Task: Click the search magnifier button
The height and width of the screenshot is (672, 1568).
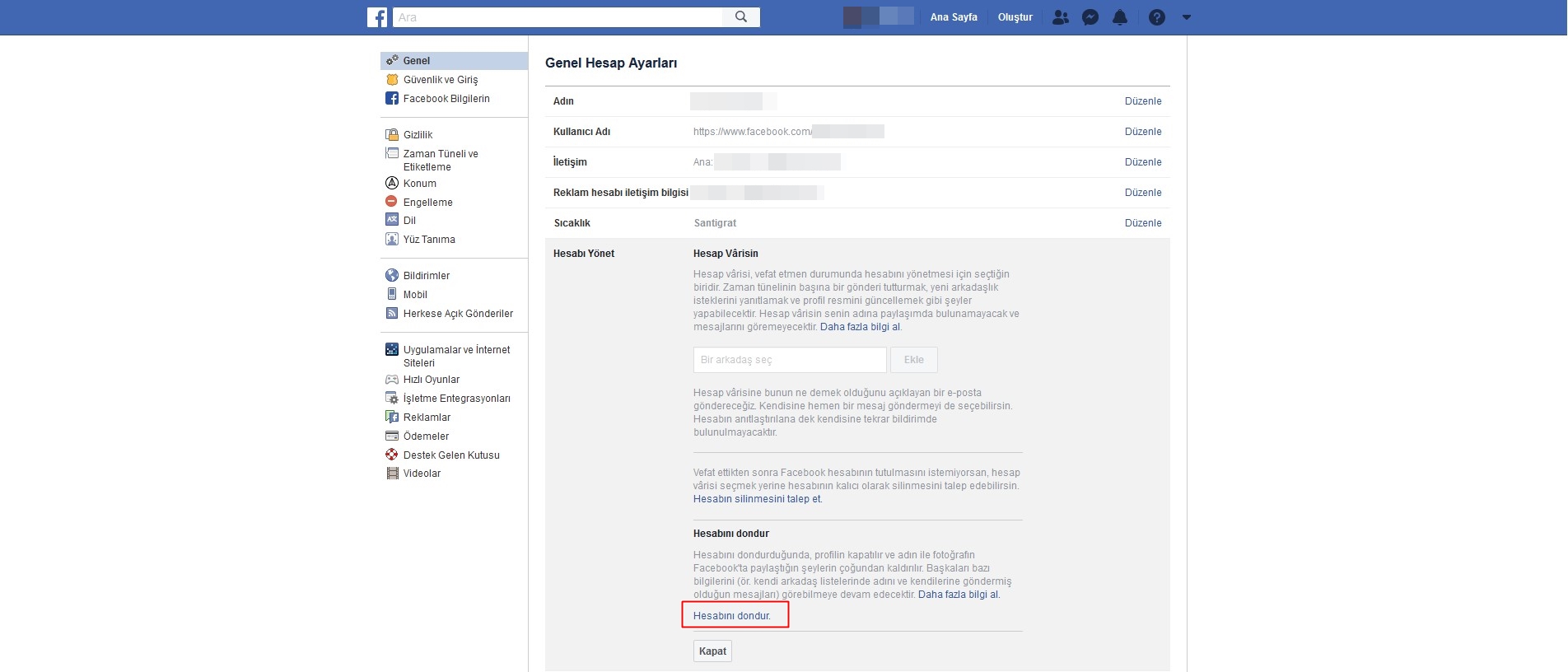Action: (x=741, y=17)
